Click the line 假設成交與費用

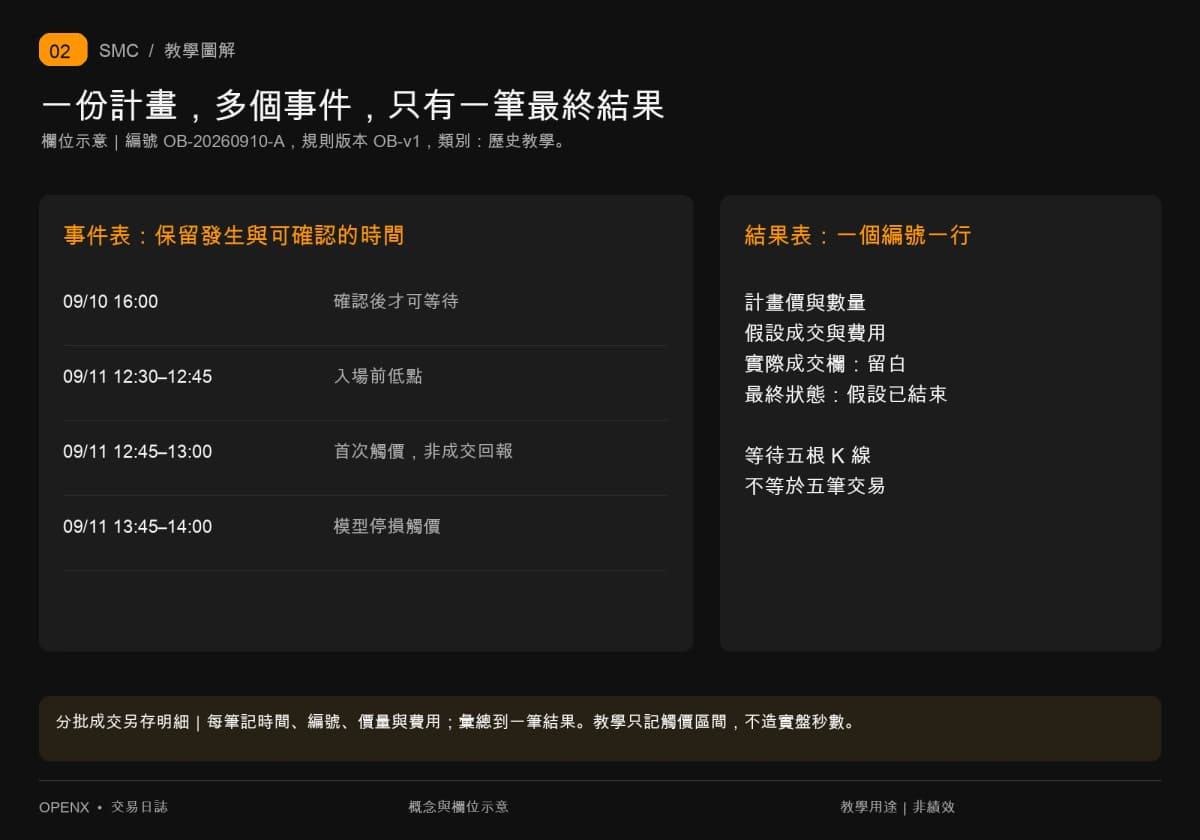(x=815, y=333)
